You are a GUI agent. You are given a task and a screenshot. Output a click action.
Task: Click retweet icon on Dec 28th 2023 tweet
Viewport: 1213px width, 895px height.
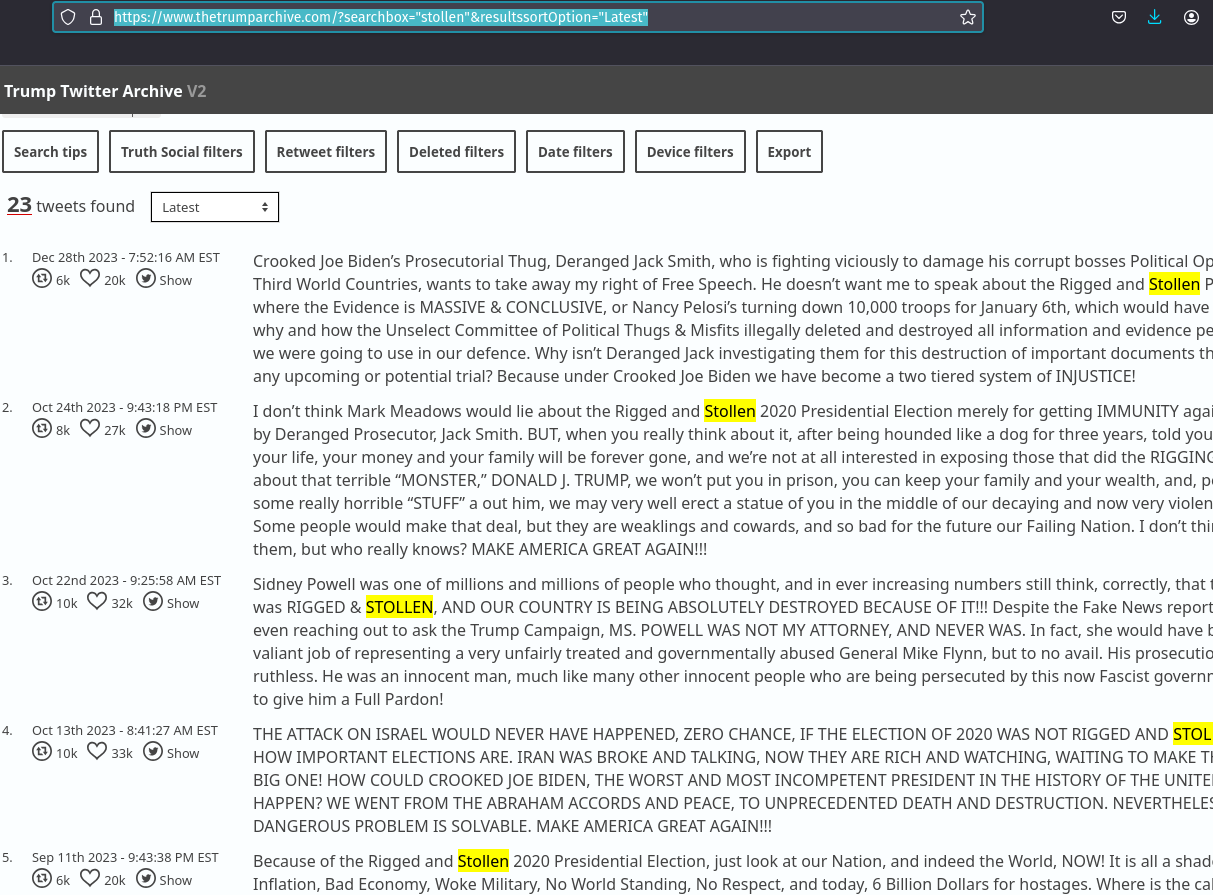click(42, 279)
